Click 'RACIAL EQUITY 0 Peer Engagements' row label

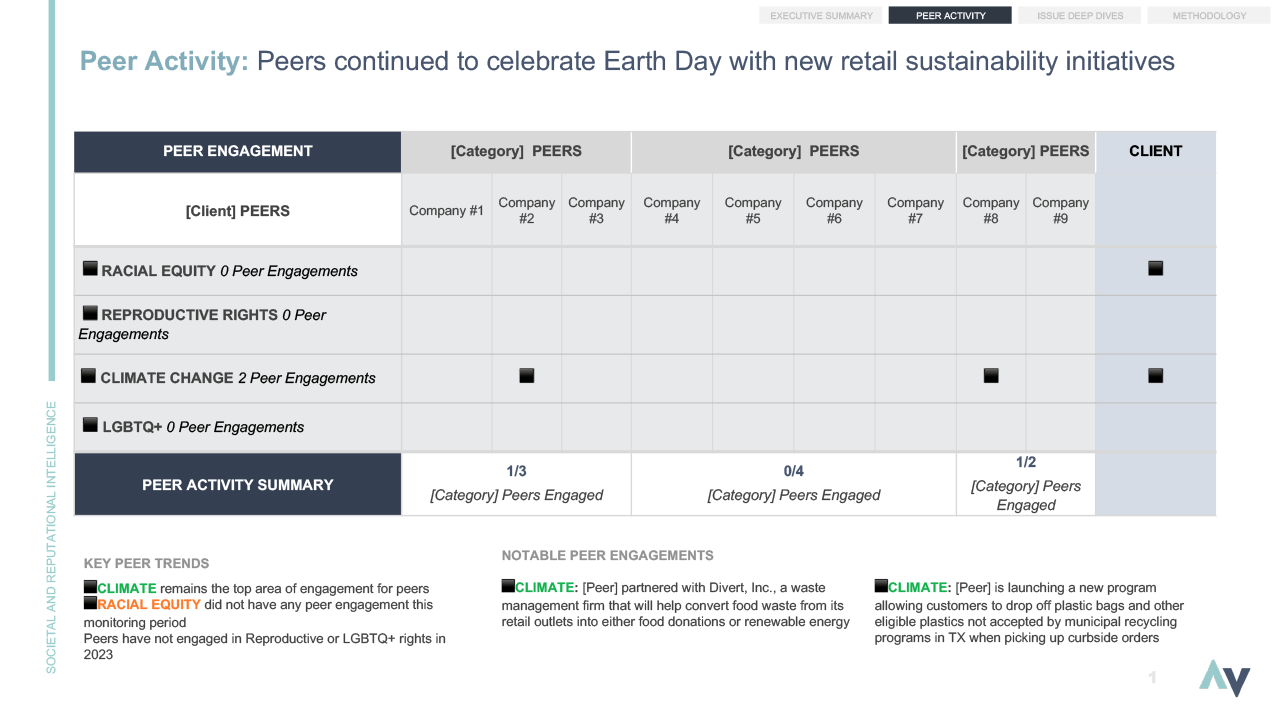click(229, 271)
